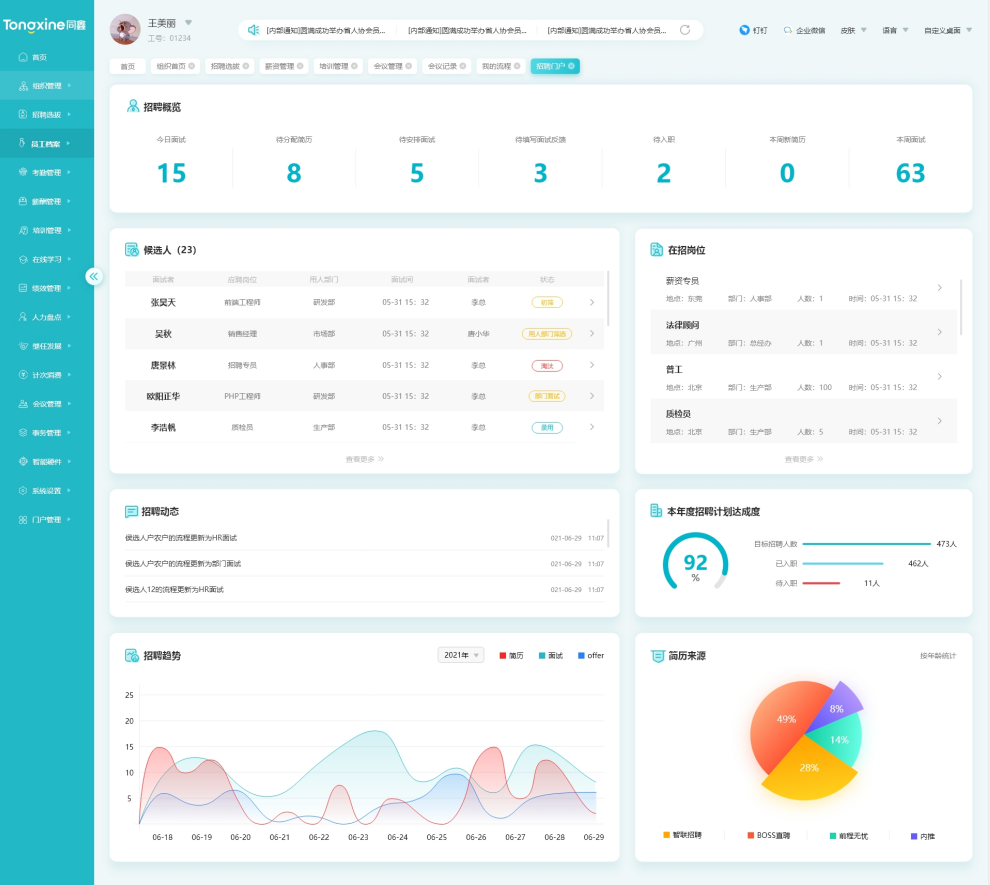Toggle the 简历 legend series in trend chart

coord(511,655)
